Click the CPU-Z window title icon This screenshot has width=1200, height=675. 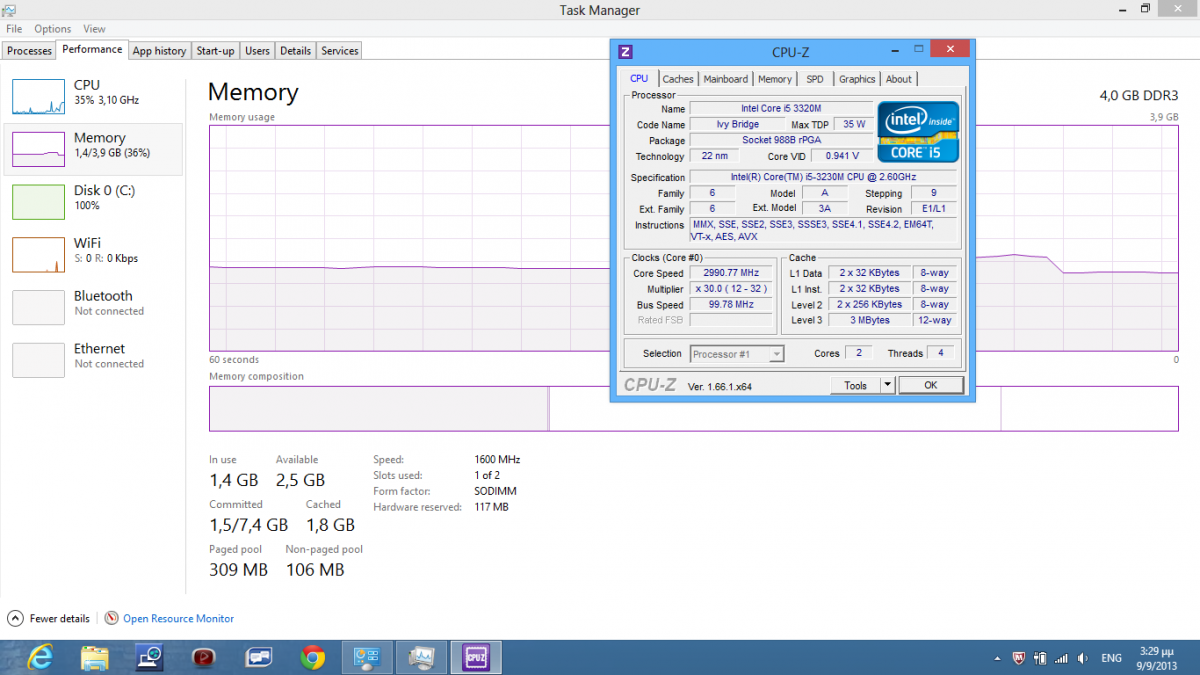626,51
